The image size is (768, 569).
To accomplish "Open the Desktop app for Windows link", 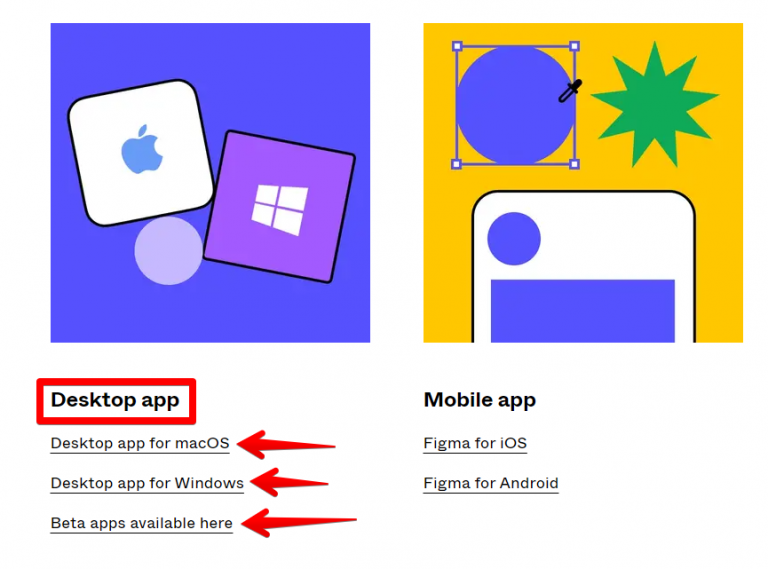I will click(x=147, y=483).
